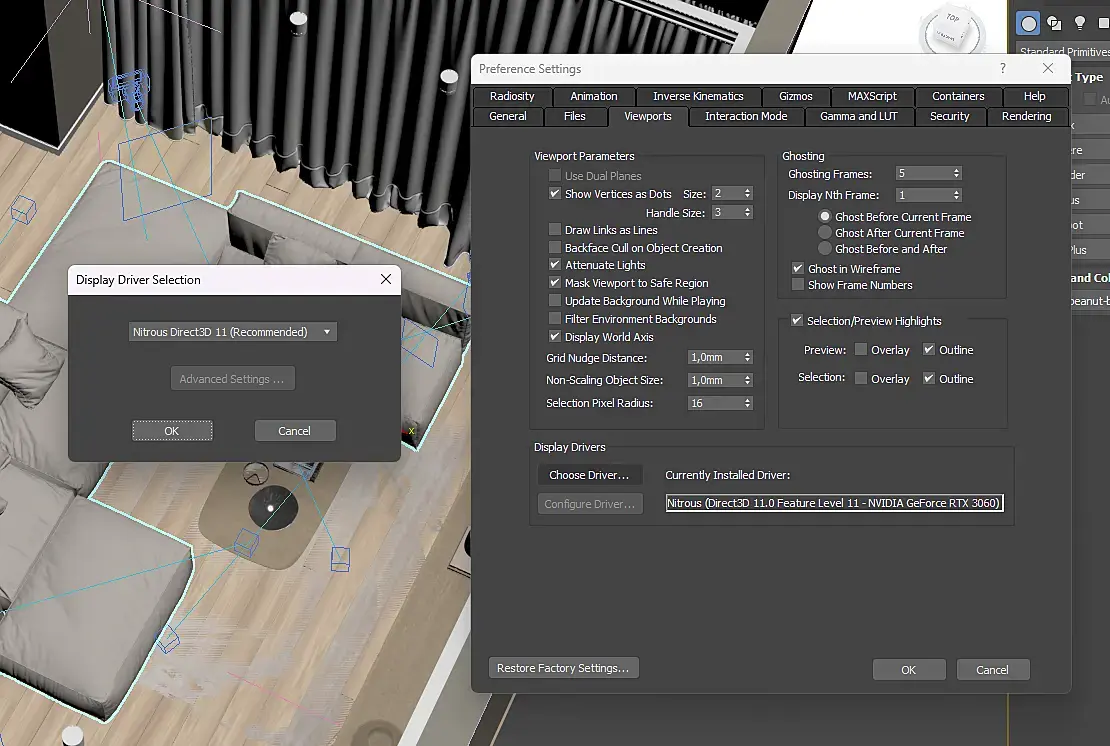This screenshot has height=746, width=1110.
Task: Click the Choose Driver button
Action: 589,475
